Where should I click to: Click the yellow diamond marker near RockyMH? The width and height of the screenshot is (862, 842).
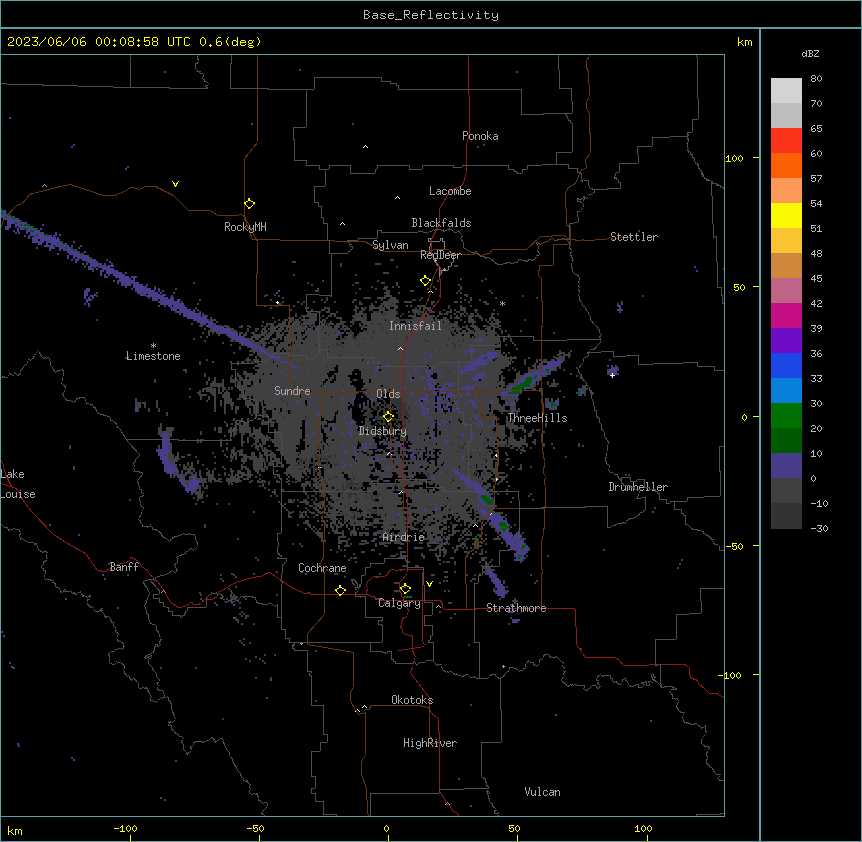[x=250, y=204]
